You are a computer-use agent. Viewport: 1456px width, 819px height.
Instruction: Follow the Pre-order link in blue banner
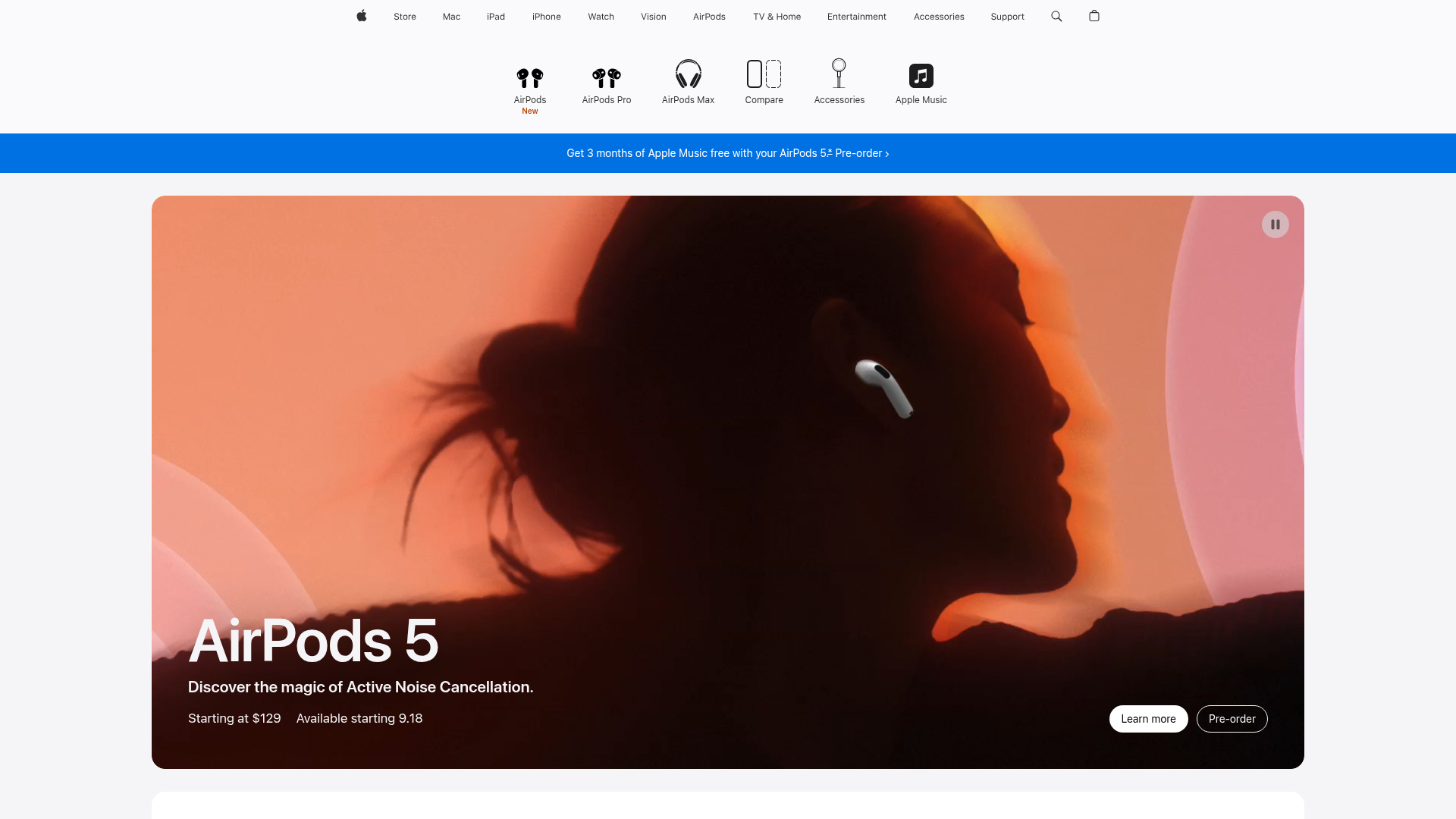tap(862, 153)
